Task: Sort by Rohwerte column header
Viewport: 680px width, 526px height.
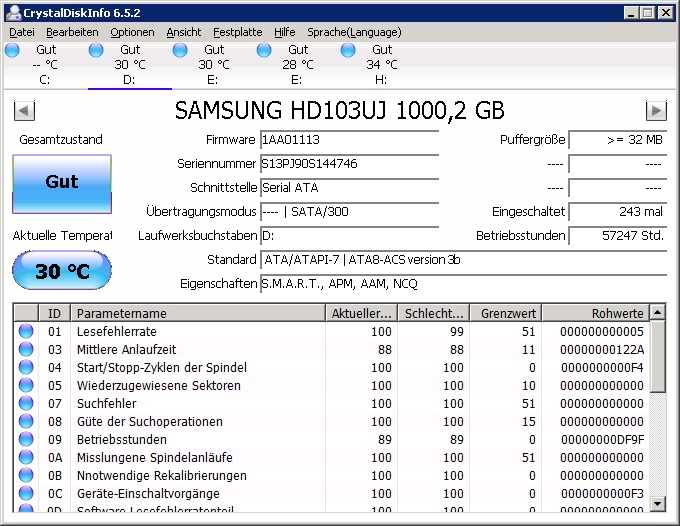Action: (596, 313)
